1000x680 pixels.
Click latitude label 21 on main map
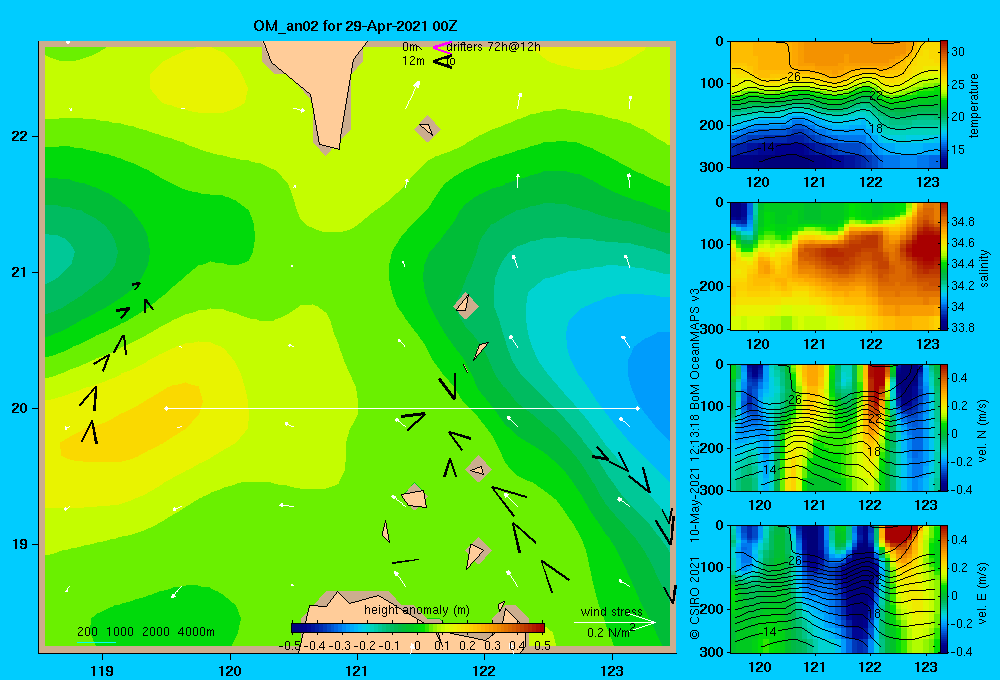[20, 272]
